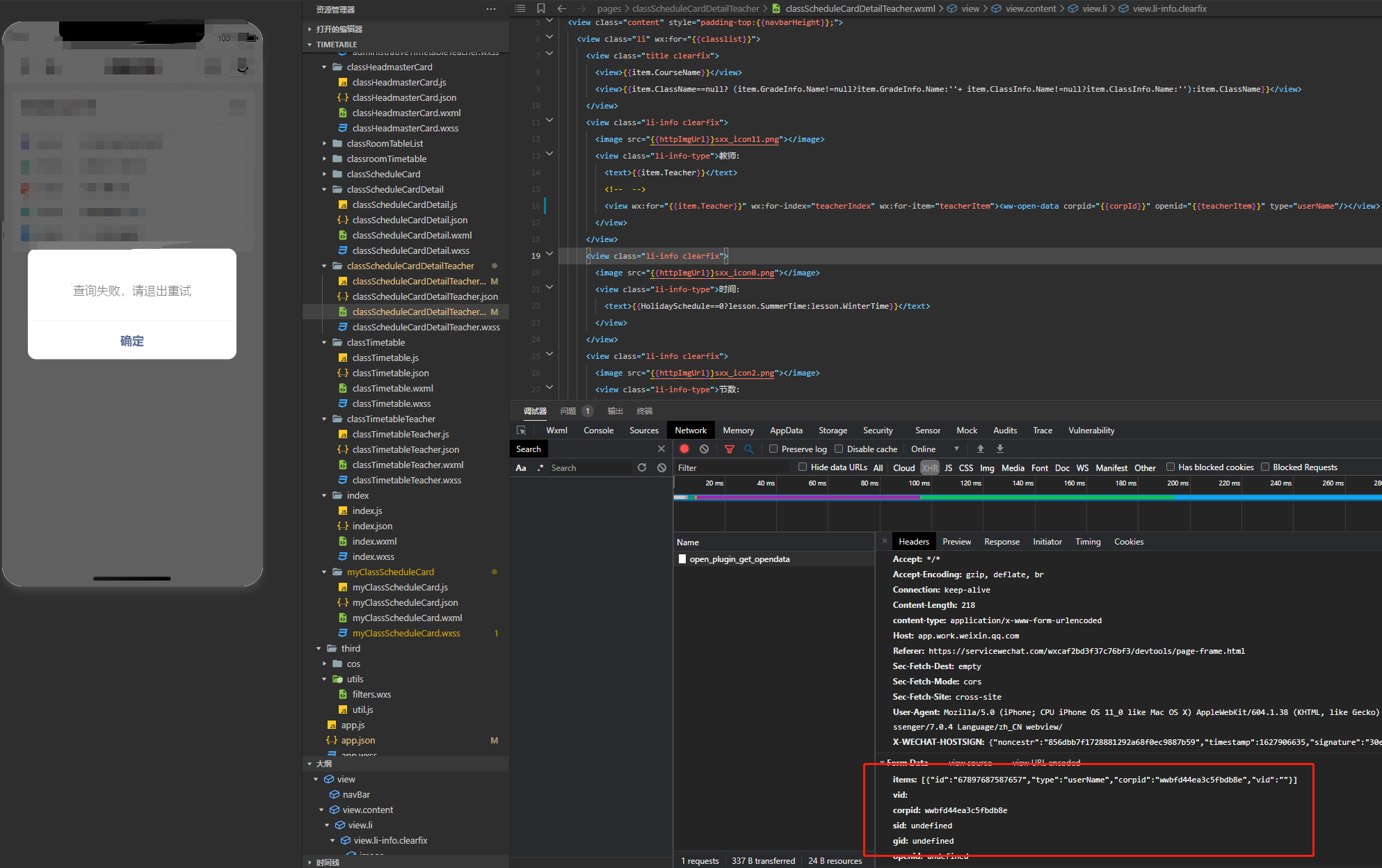Viewport: 1382px width, 868px height.
Task: Enable the Preserve log checkbox
Action: click(x=773, y=449)
